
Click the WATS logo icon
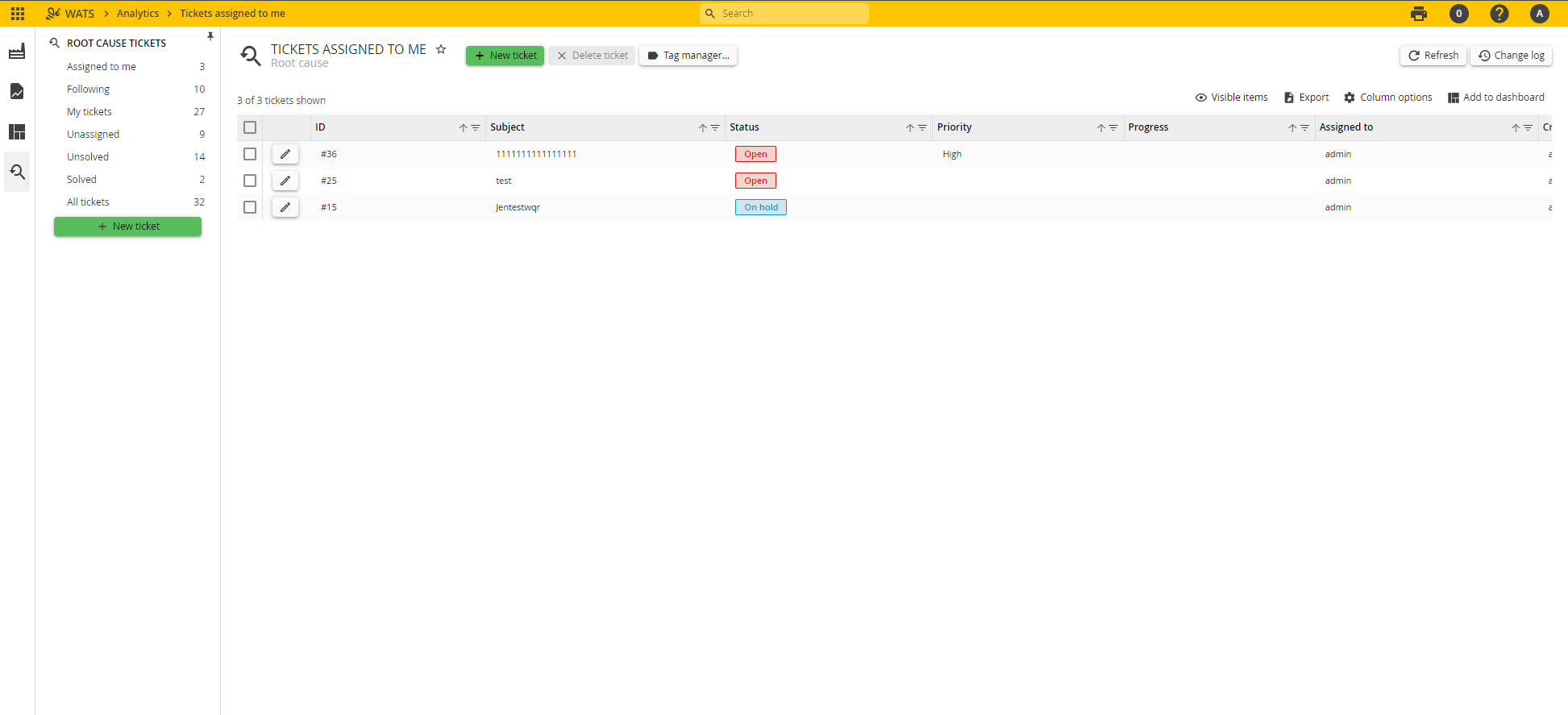pyautogui.click(x=53, y=13)
